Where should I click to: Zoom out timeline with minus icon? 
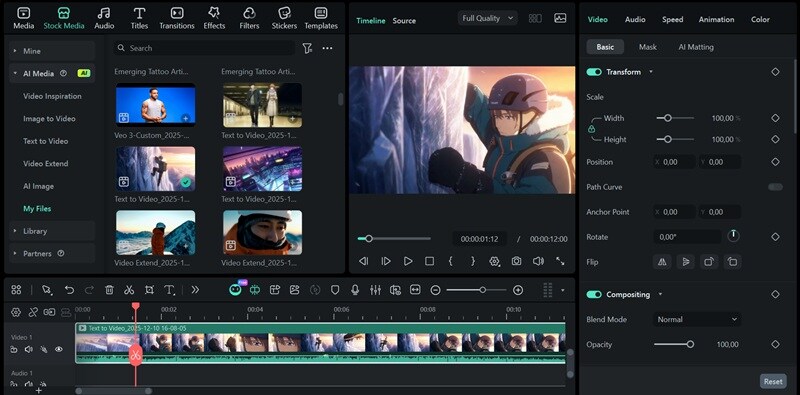point(435,290)
